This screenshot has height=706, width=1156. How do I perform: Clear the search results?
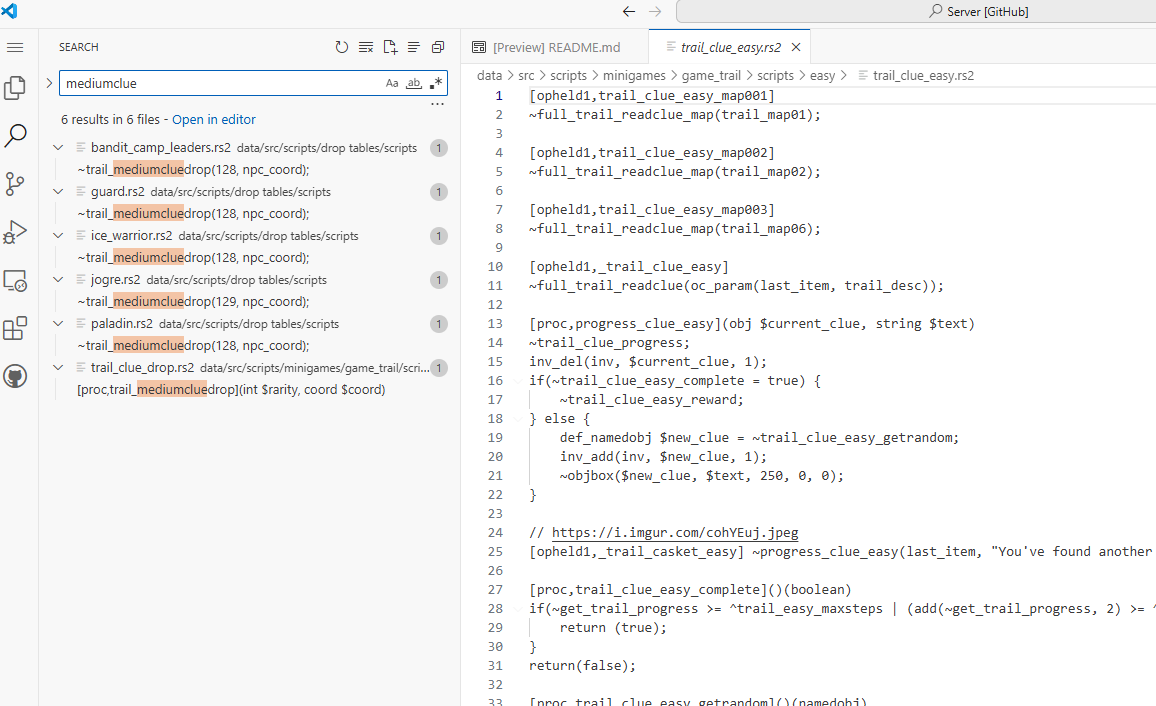[366, 47]
